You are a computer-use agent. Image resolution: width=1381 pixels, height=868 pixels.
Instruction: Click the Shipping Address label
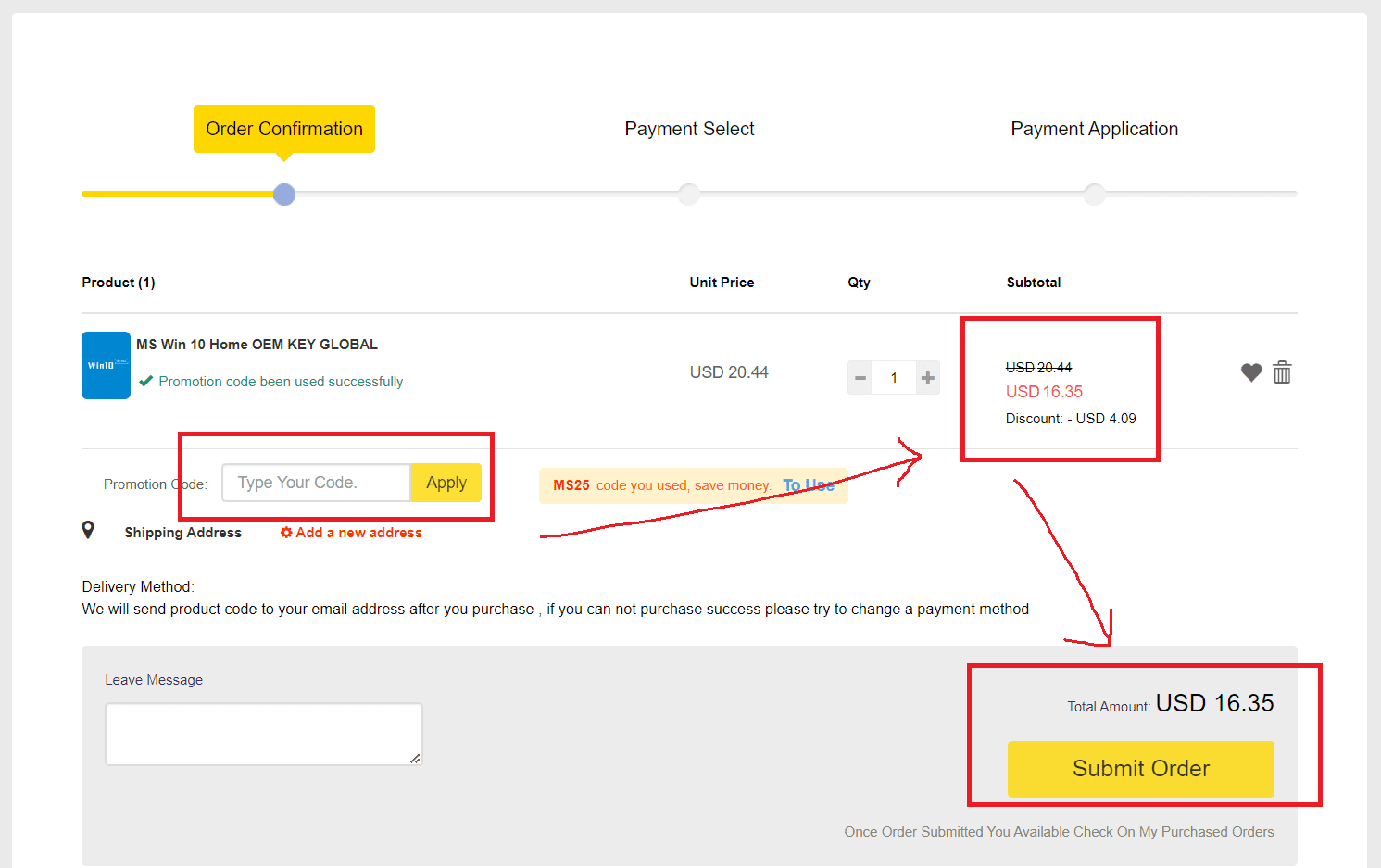coord(183,533)
